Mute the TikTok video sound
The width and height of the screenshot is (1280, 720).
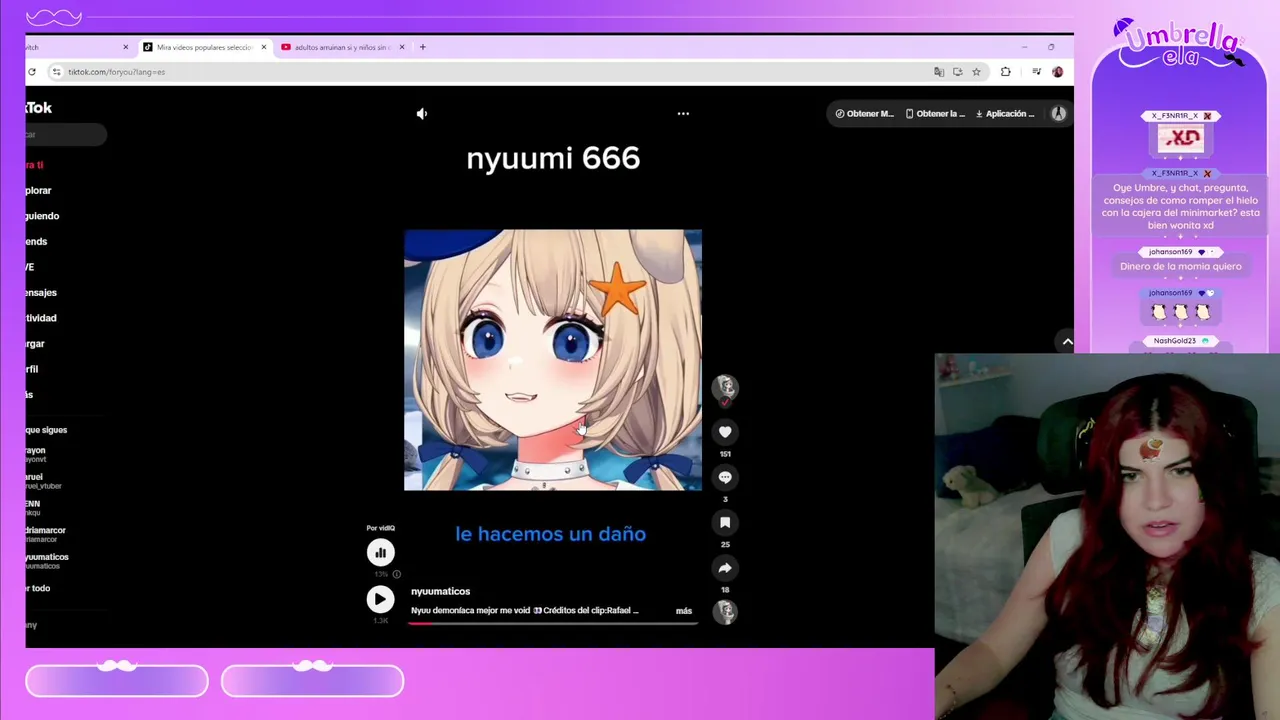pos(422,114)
